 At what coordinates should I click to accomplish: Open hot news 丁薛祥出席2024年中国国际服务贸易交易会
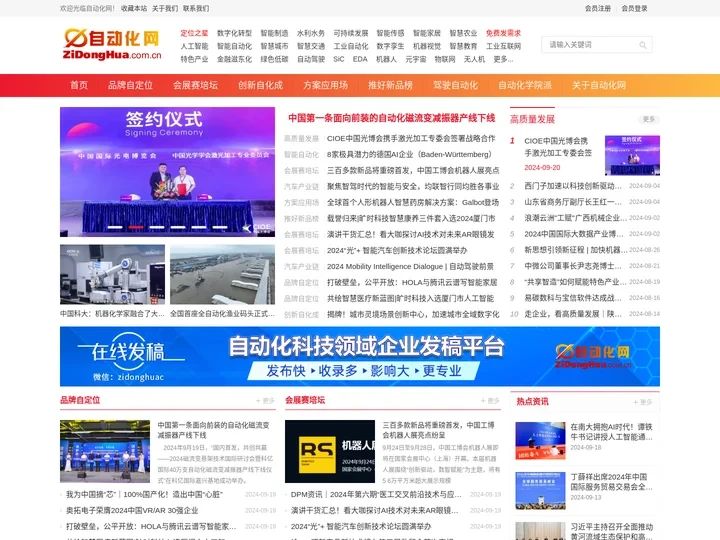[611, 482]
